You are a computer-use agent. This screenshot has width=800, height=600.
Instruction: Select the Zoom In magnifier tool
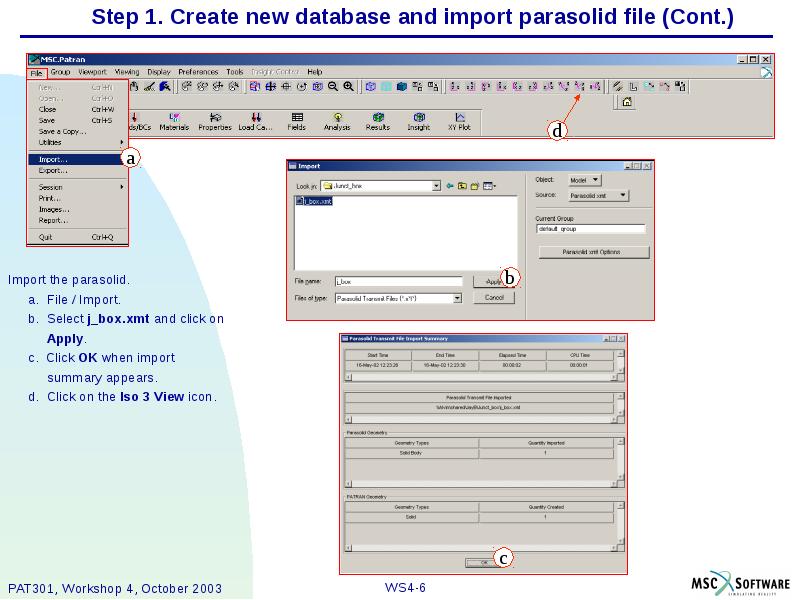[x=347, y=88]
